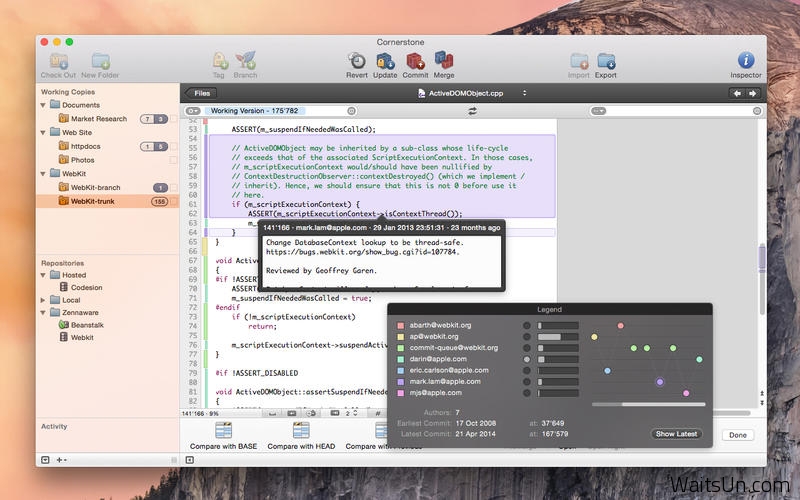800x500 pixels.
Task: Go to previous change with left arrow
Action: [x=737, y=93]
